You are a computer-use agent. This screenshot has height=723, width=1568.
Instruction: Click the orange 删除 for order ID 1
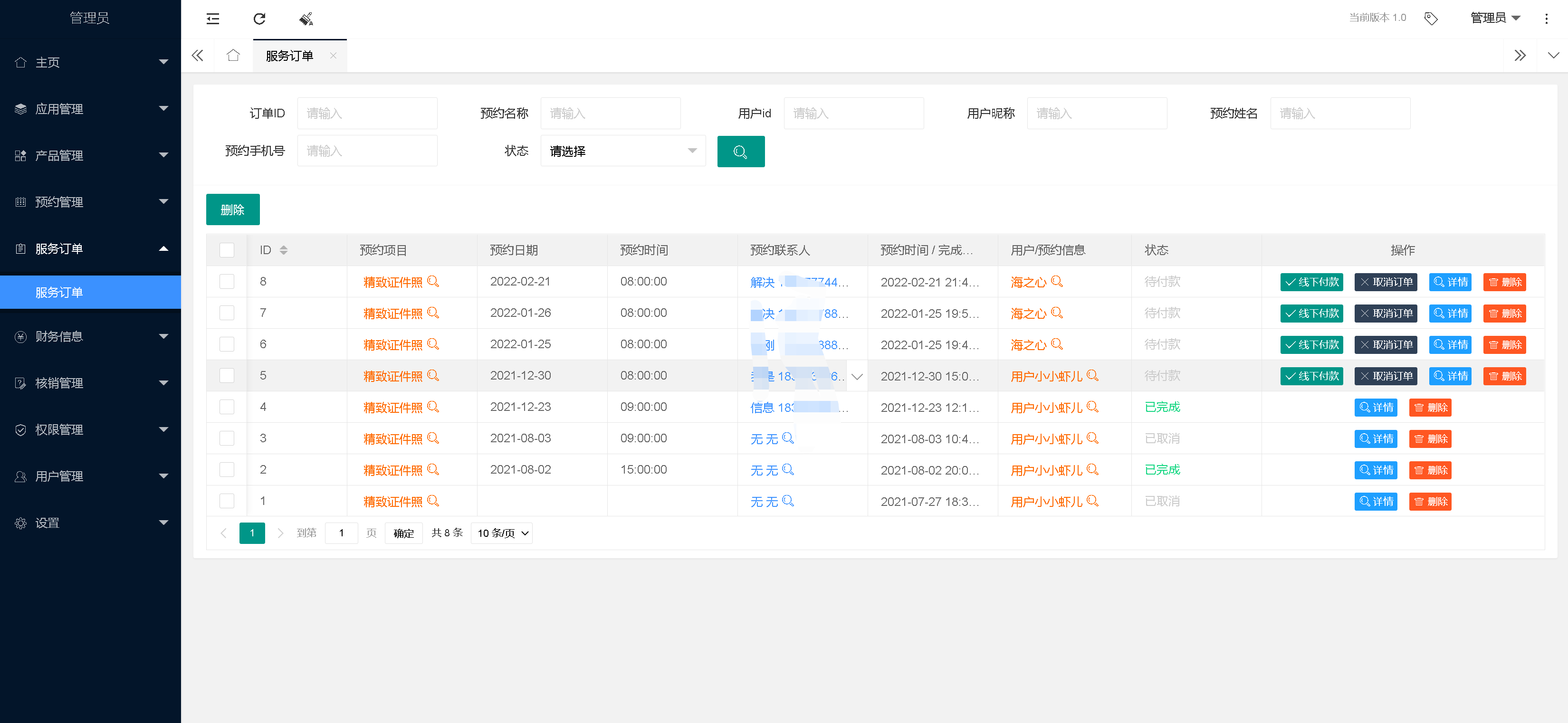[x=1430, y=502]
